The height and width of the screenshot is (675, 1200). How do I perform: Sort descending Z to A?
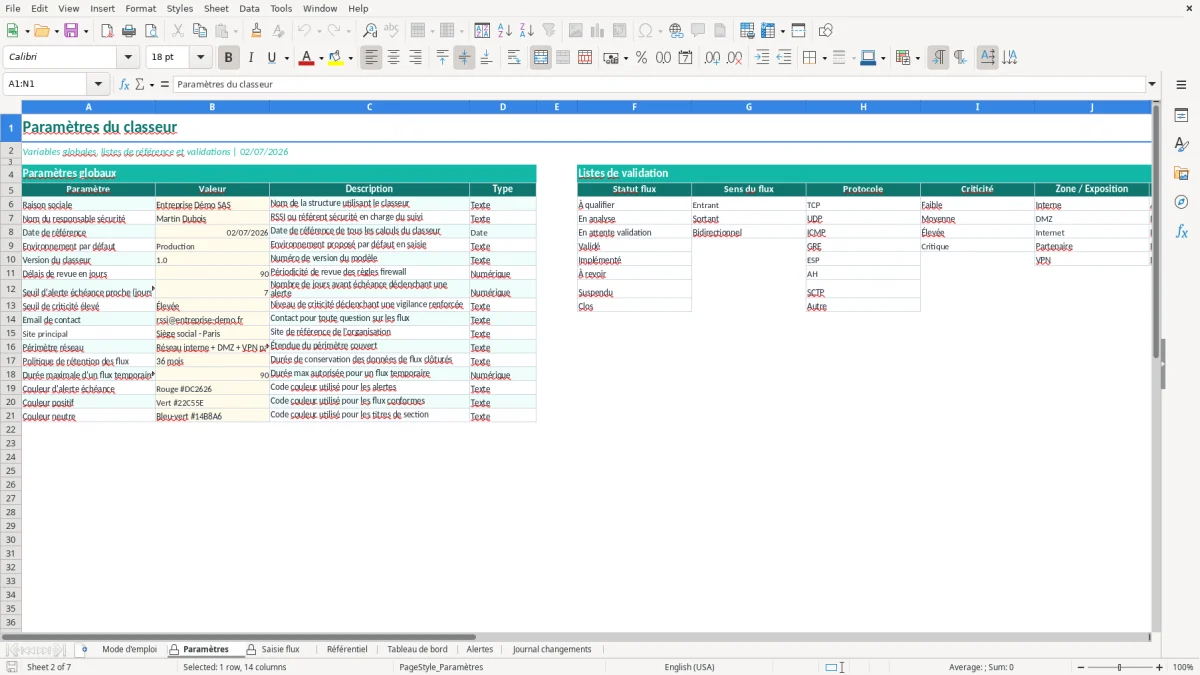click(x=527, y=31)
